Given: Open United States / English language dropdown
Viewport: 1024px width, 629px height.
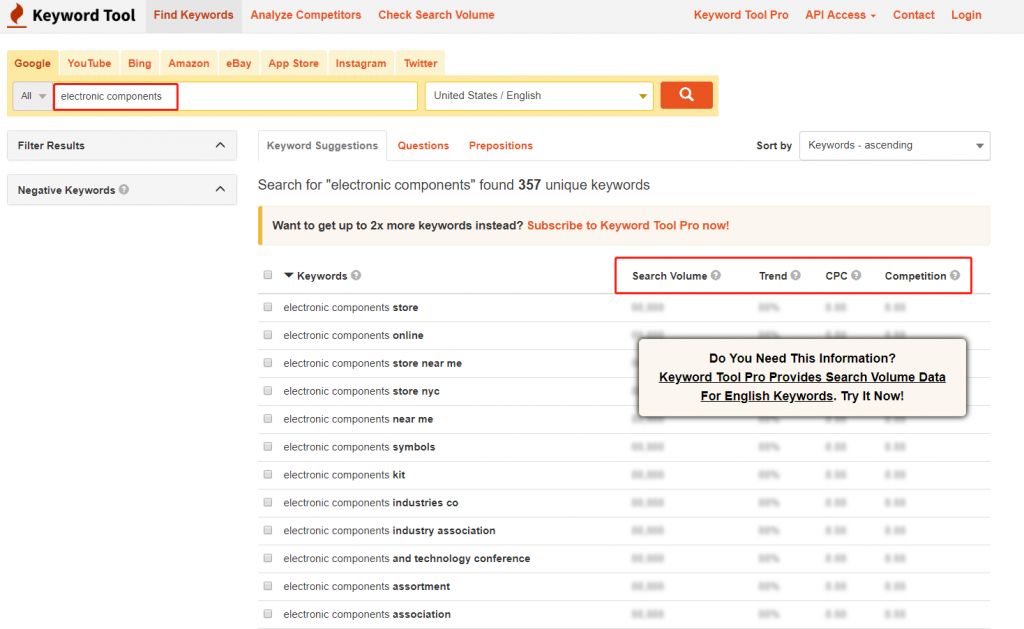Looking at the screenshot, I should point(539,96).
